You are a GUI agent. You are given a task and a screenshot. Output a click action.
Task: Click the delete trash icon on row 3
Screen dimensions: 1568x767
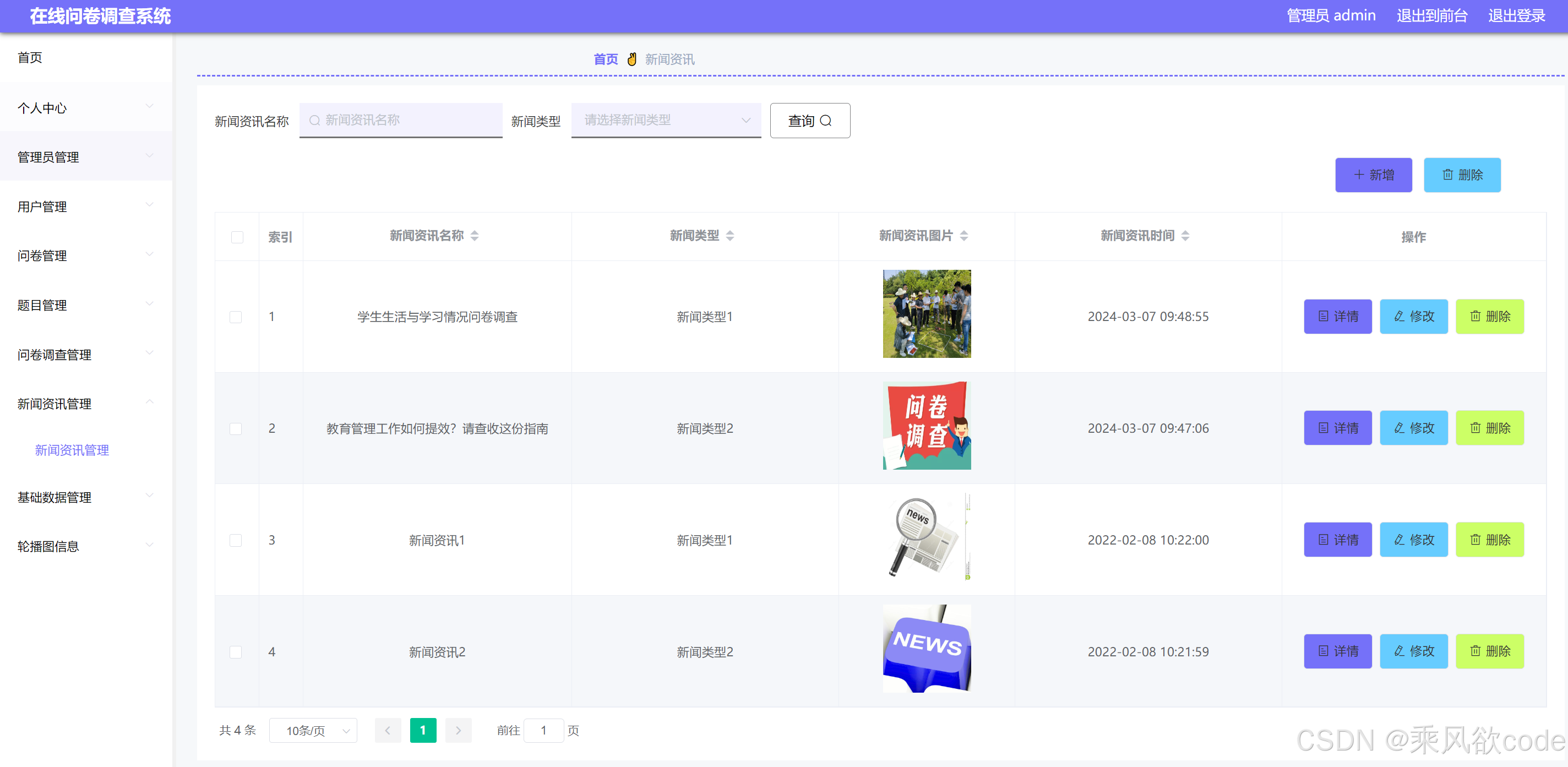coord(1475,538)
